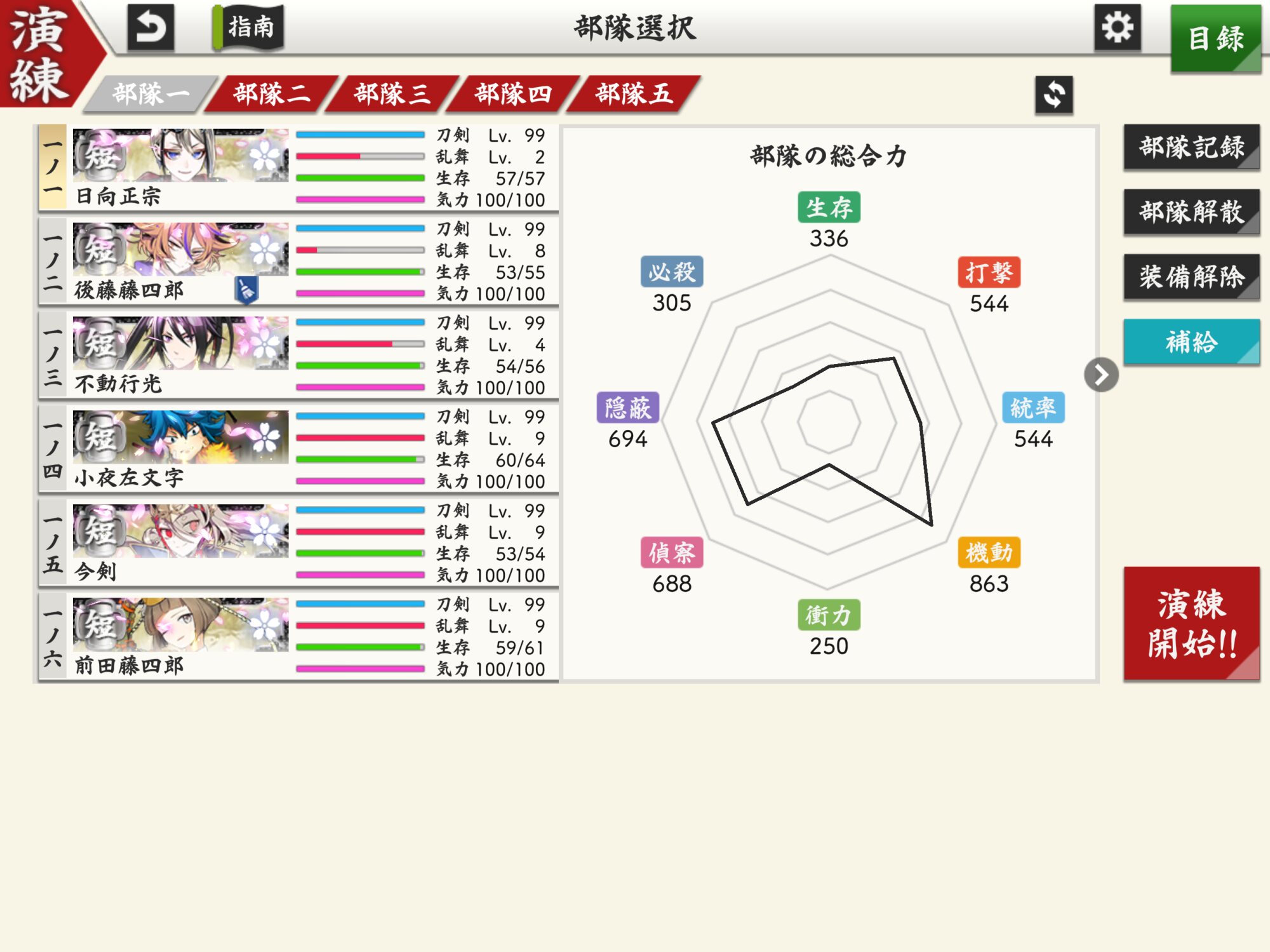Viewport: 1270px width, 952px height.
Task: Click the 統率 stat label
Action: 1033,408
